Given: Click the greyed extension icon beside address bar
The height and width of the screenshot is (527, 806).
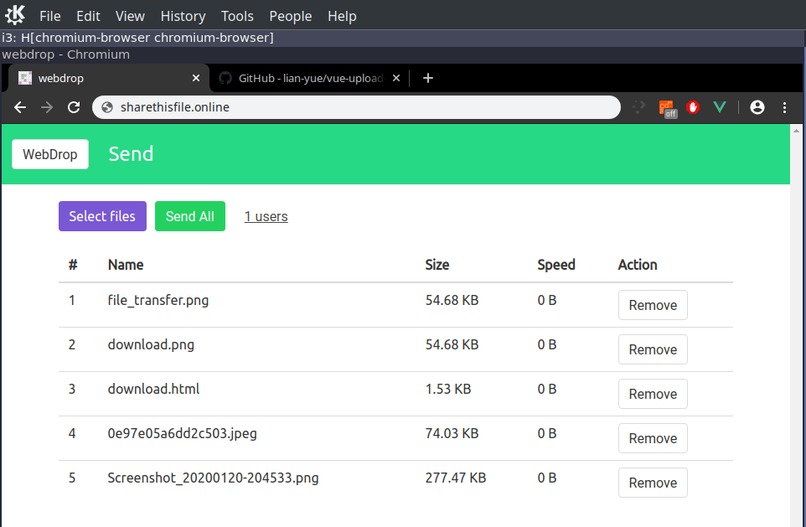Looking at the screenshot, I should coord(638,107).
